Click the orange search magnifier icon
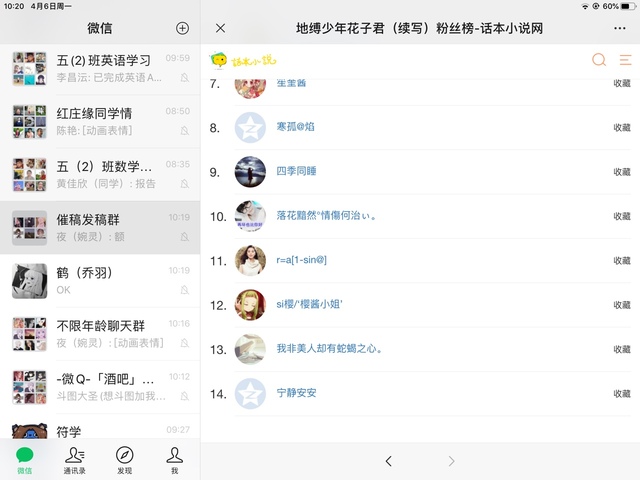This screenshot has width=640, height=480. [x=599, y=60]
